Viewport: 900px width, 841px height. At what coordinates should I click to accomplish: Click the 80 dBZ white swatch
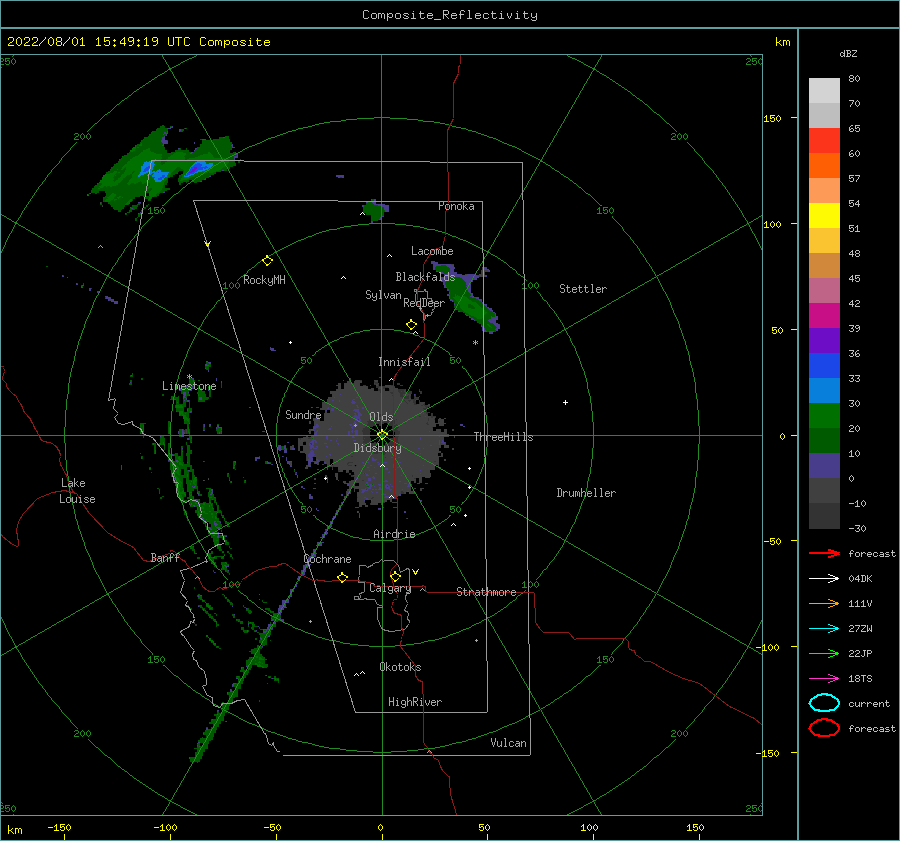click(824, 91)
